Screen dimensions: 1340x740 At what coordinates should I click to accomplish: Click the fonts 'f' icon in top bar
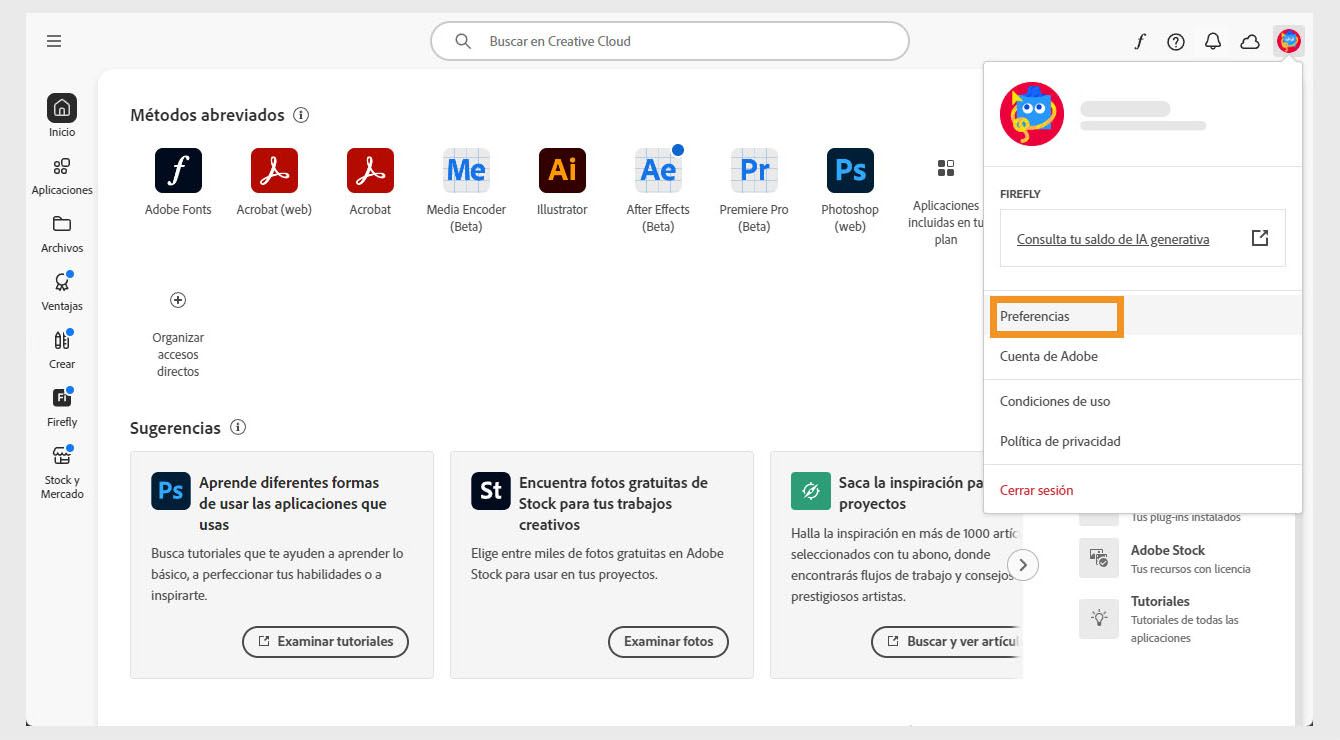(1140, 41)
